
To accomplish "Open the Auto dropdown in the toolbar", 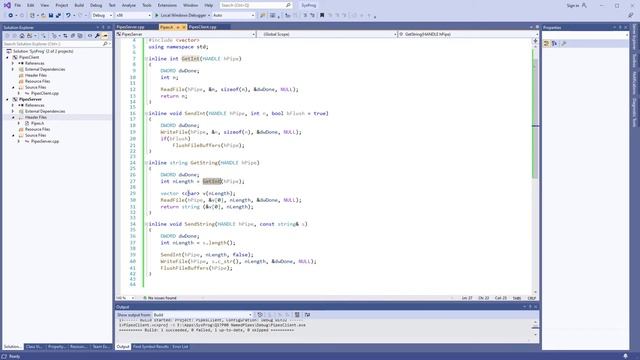I will coord(233,15).
